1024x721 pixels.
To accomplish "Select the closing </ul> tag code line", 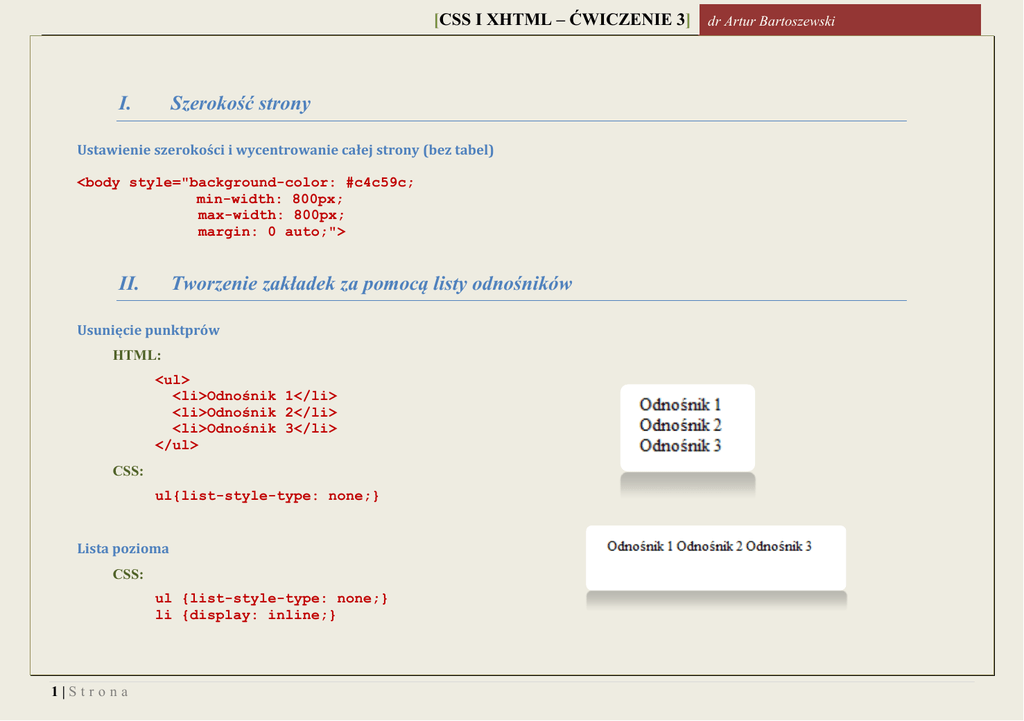I will point(176,445).
